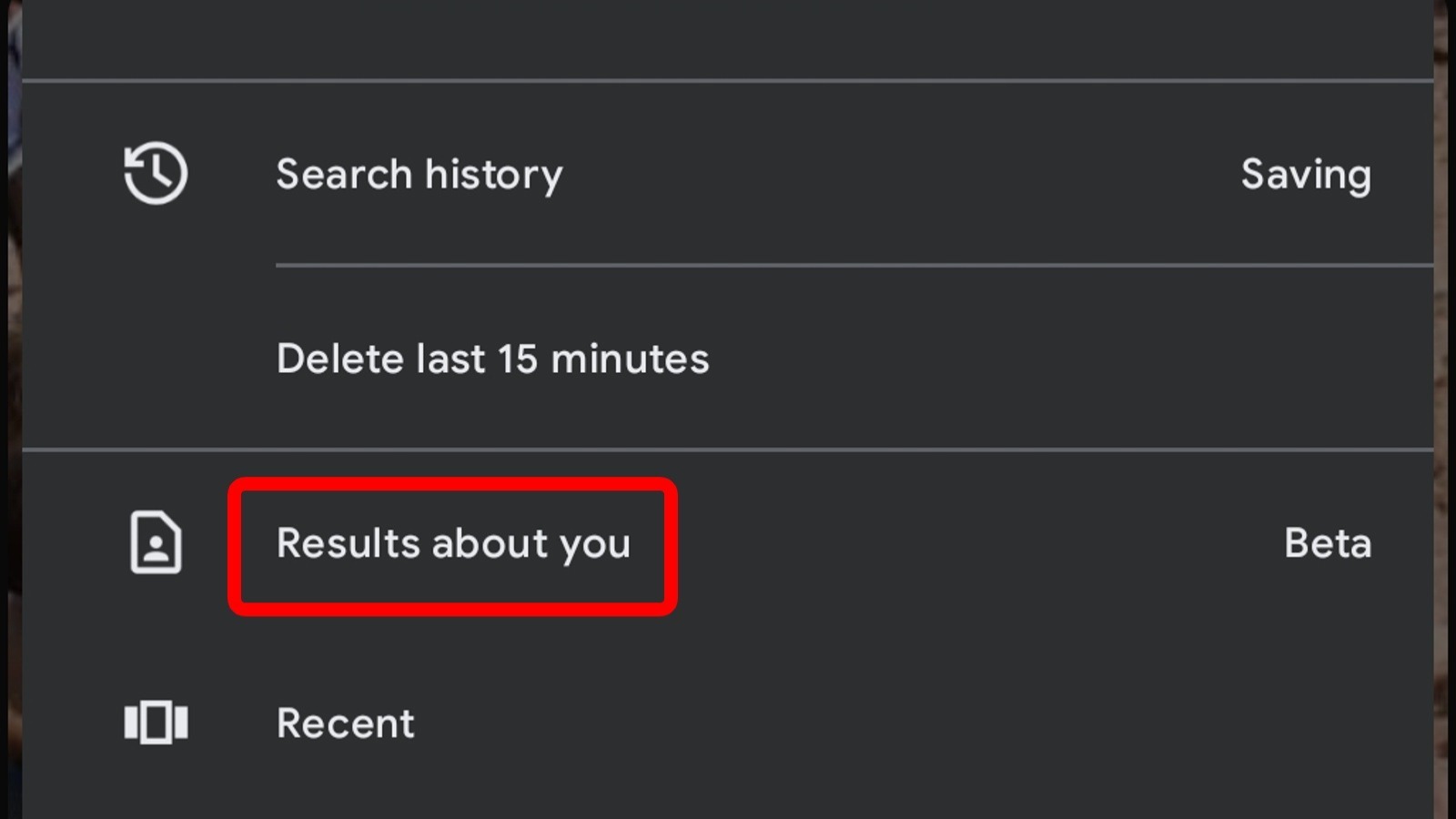The image size is (1456, 819).
Task: Tap the Beta label
Action: 1327,544
